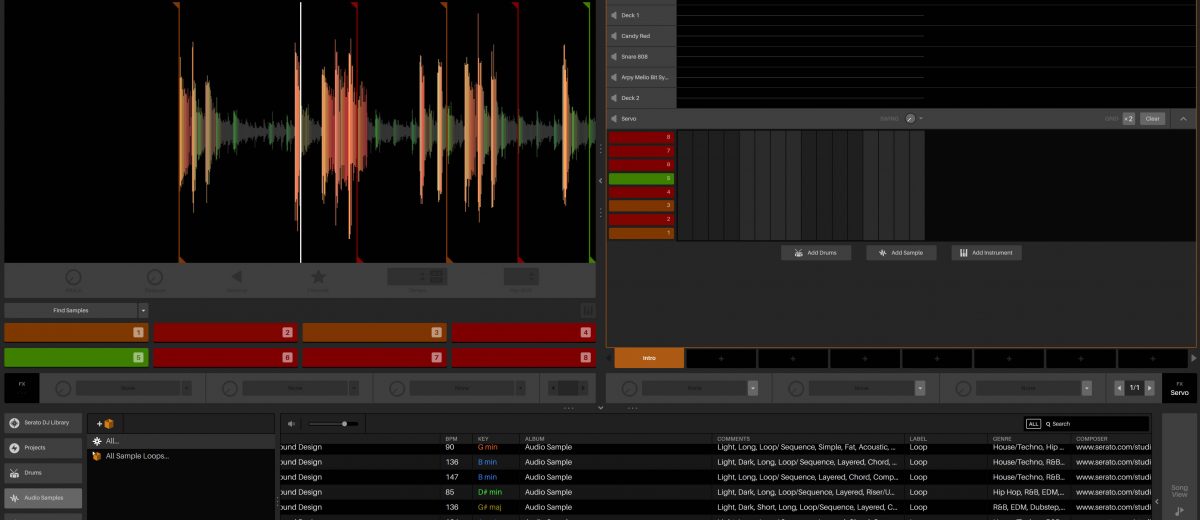1200x520 pixels.
Task: Click Add Instrument button
Action: click(986, 253)
